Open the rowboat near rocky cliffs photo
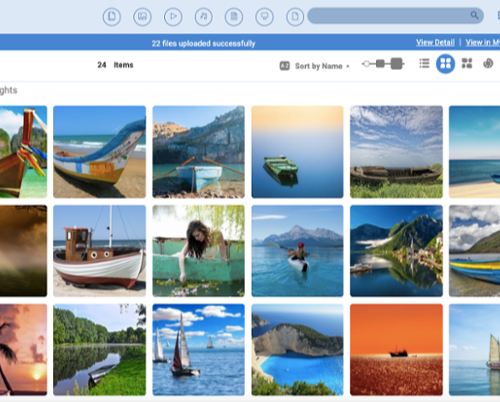This screenshot has width=500, height=403. pyautogui.click(x=199, y=152)
